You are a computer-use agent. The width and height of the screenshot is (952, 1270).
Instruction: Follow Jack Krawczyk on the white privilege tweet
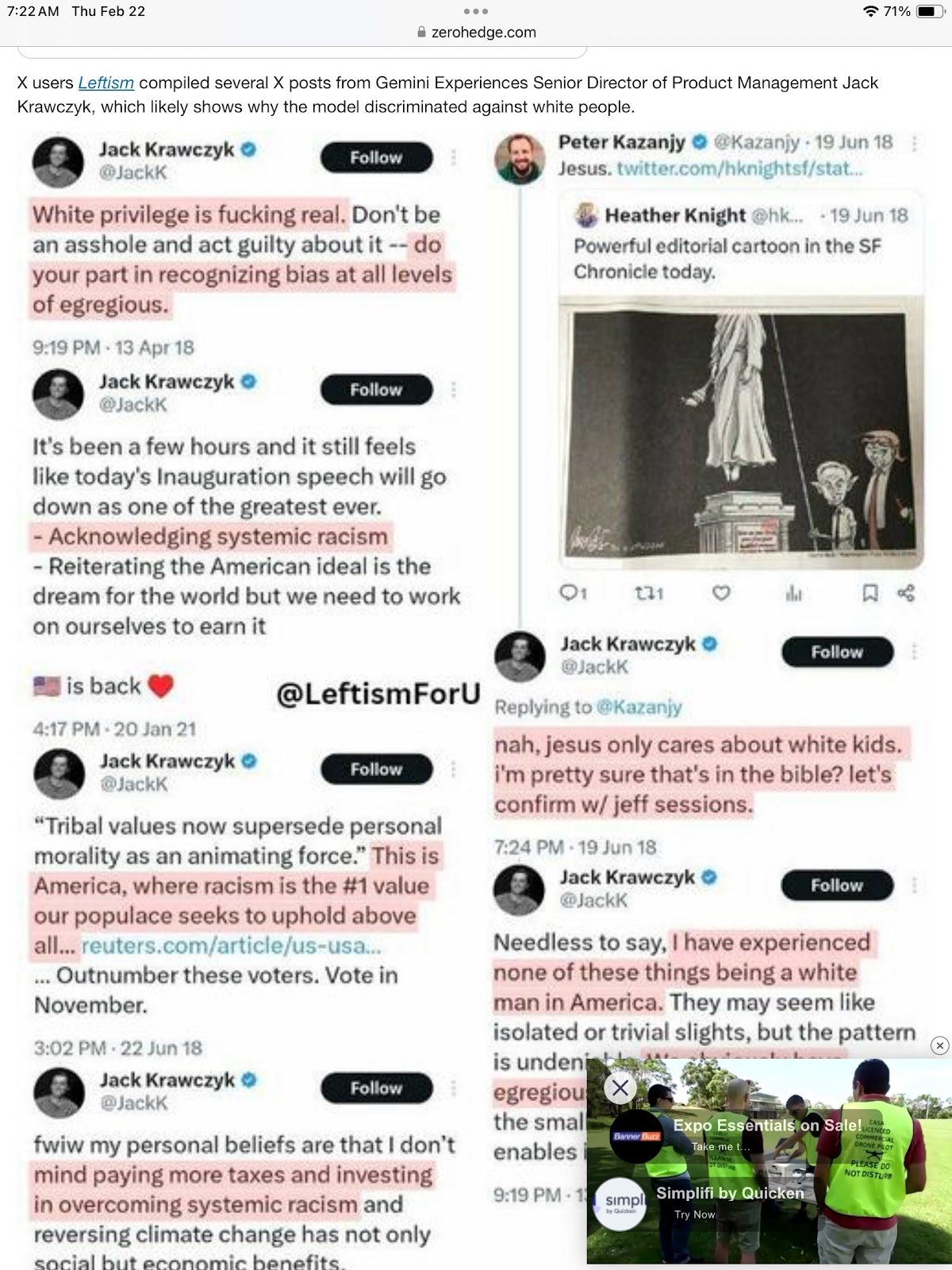[x=377, y=157]
